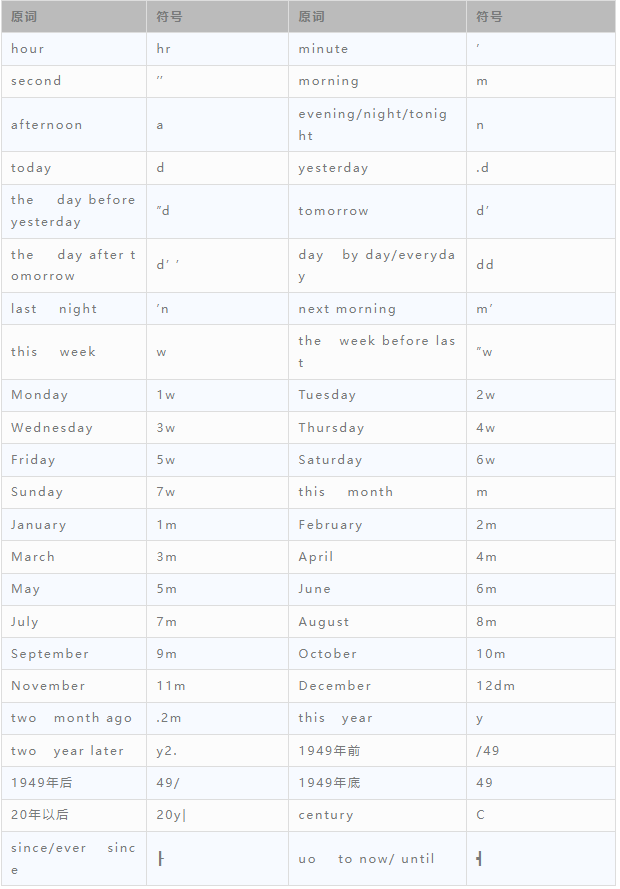
Task: Click the "last night" cell
Action: click(54, 309)
